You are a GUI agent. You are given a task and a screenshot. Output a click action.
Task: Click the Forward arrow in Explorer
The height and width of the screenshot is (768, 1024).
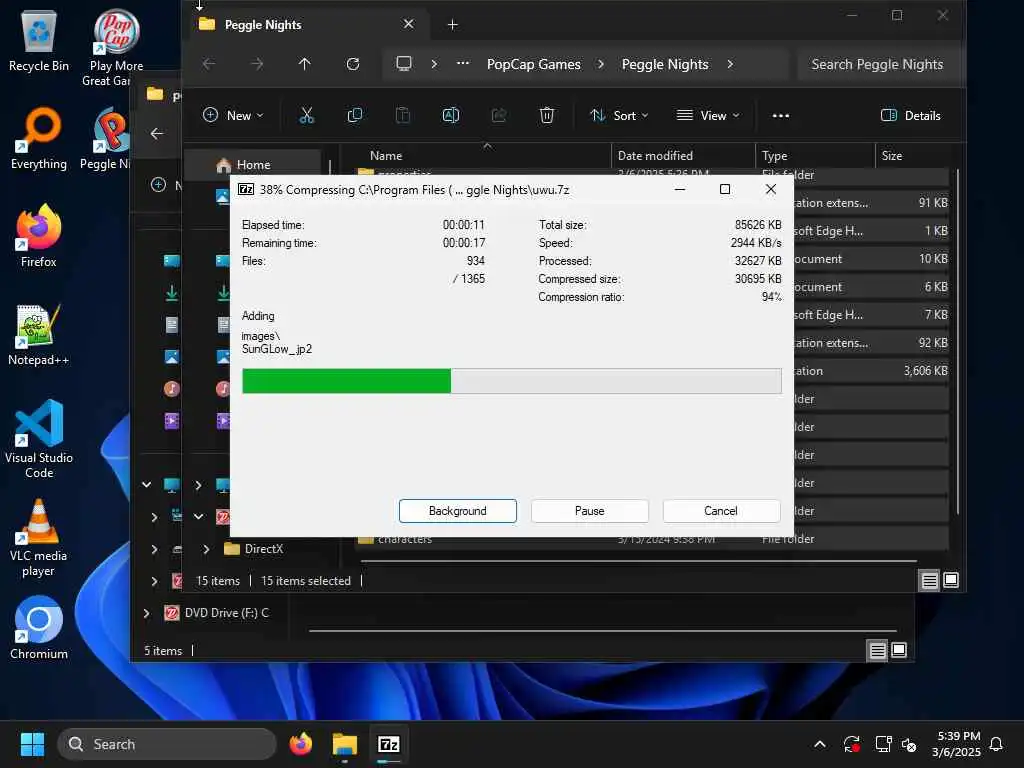[257, 64]
